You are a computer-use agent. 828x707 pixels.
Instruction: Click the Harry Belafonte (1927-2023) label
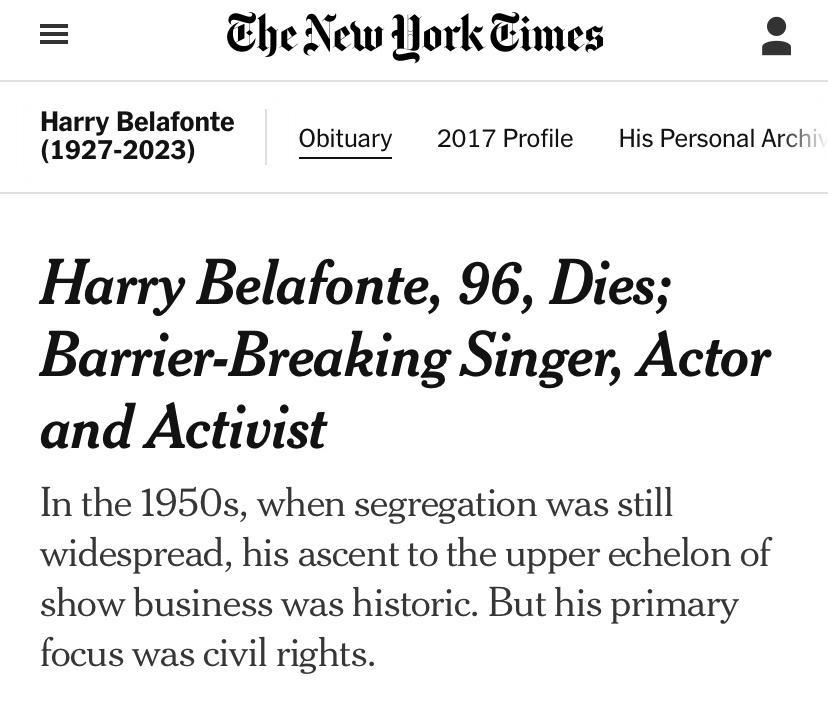coord(136,135)
